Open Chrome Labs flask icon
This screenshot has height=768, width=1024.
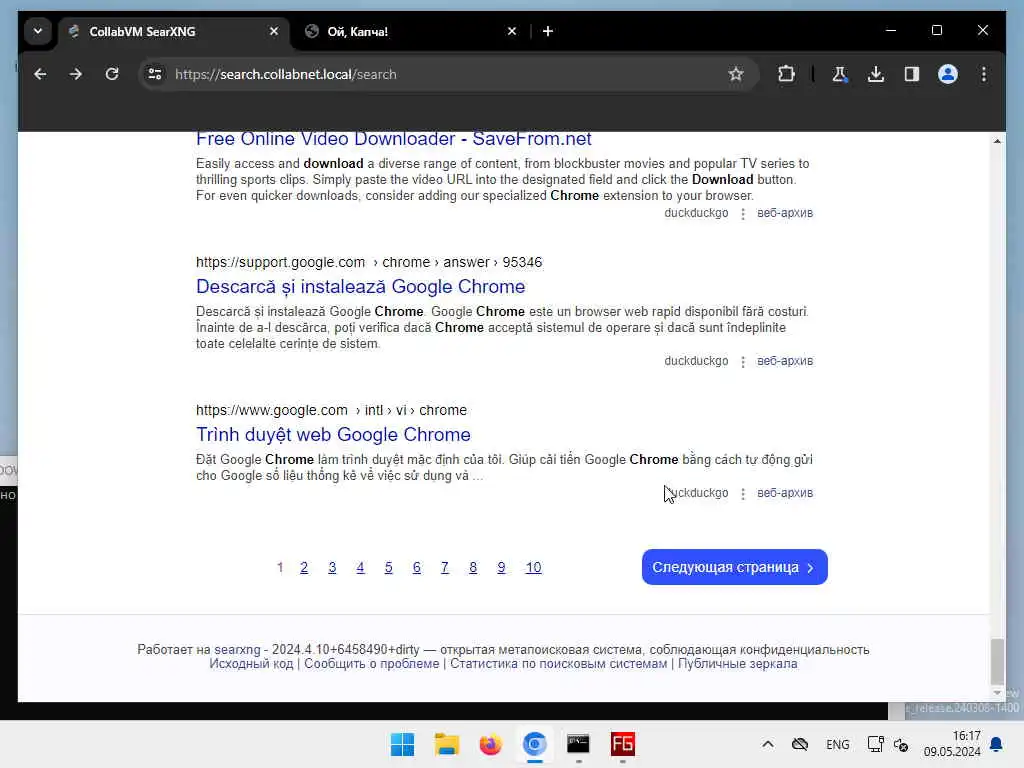tap(840, 74)
